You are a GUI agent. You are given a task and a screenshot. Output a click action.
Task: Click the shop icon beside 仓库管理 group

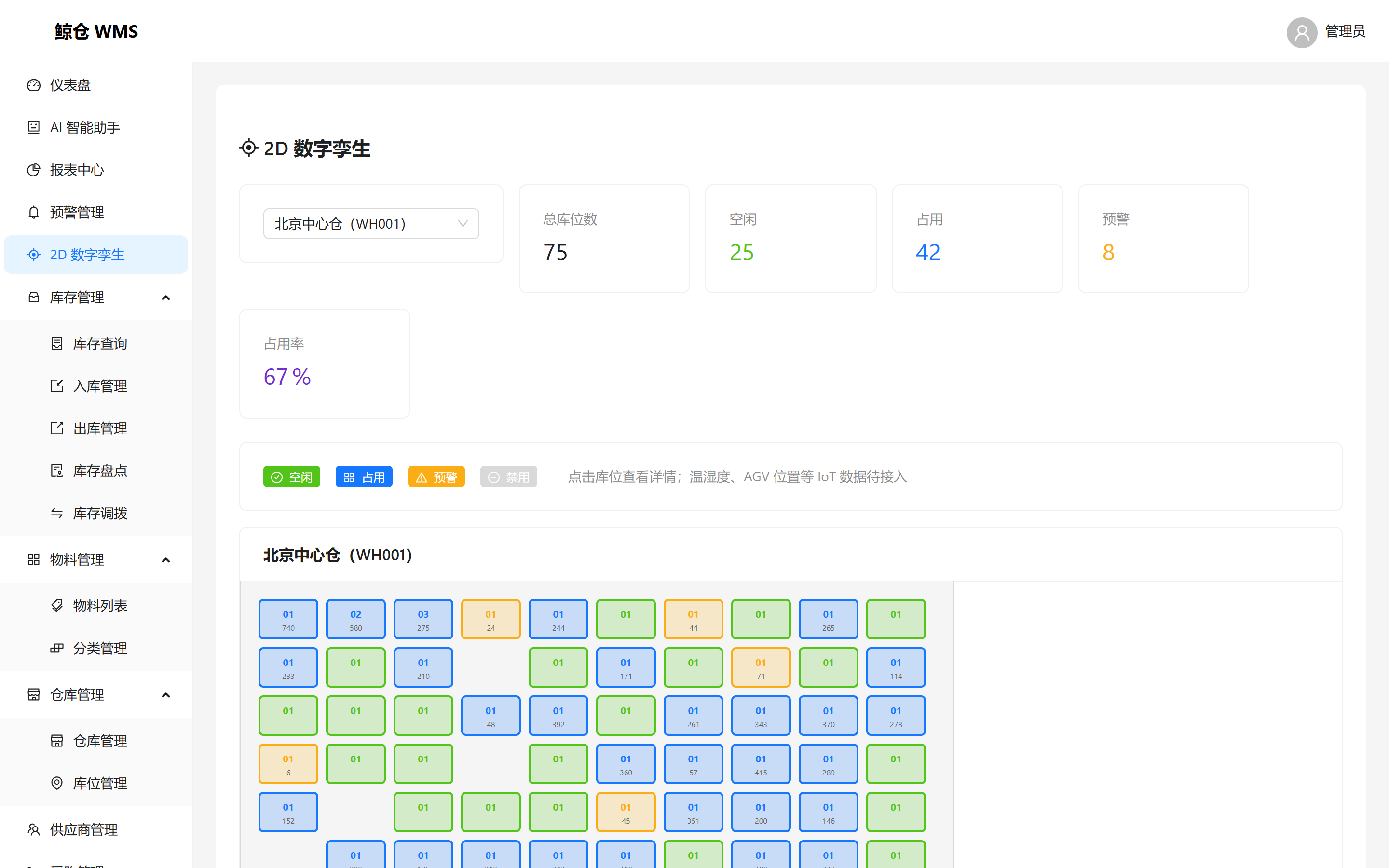point(34,694)
